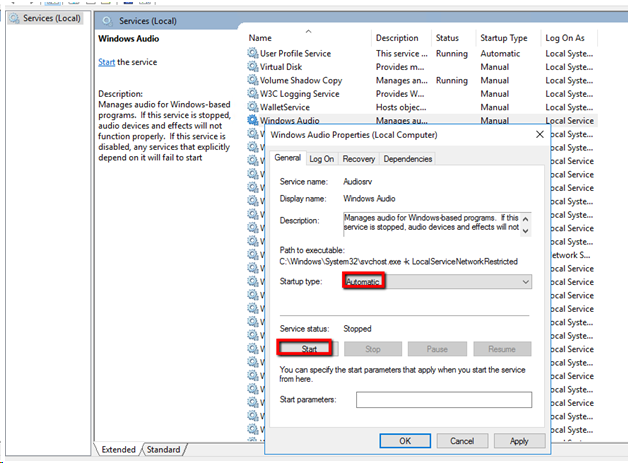Select the User Profile Service row
The image size is (628, 463).
click(421, 53)
